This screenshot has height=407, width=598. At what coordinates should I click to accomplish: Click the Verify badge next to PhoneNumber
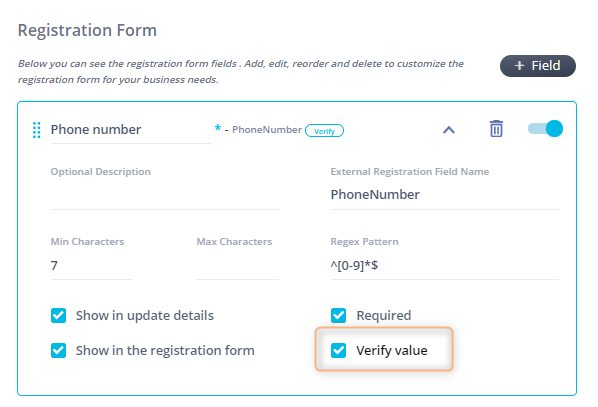point(324,131)
